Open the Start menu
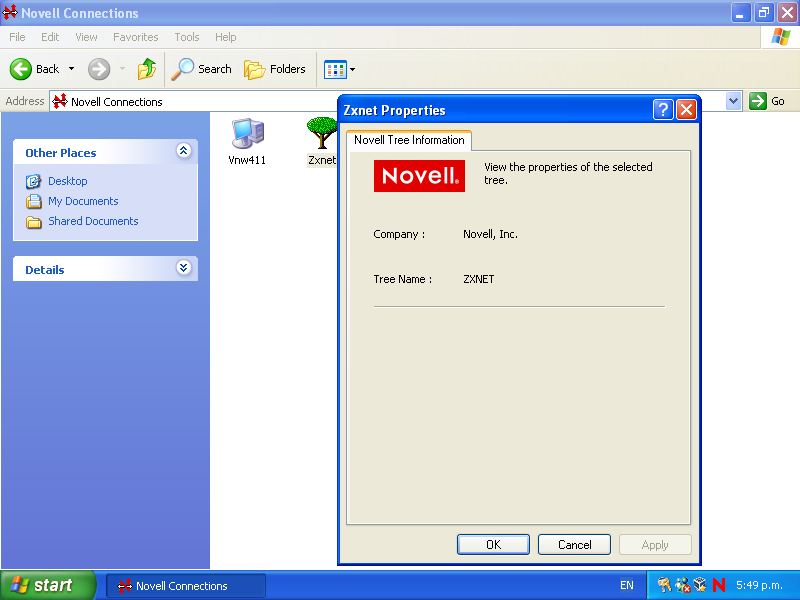800x600 pixels. 48,585
